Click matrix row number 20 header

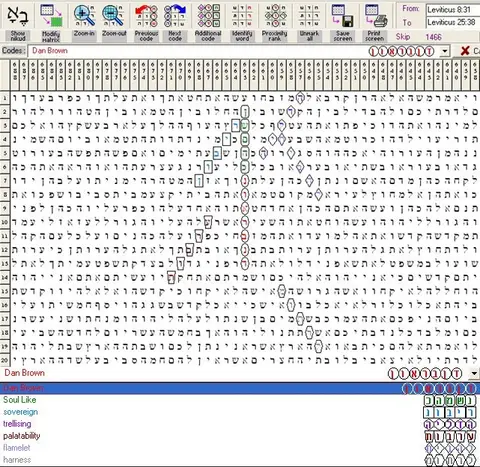pos(5,360)
